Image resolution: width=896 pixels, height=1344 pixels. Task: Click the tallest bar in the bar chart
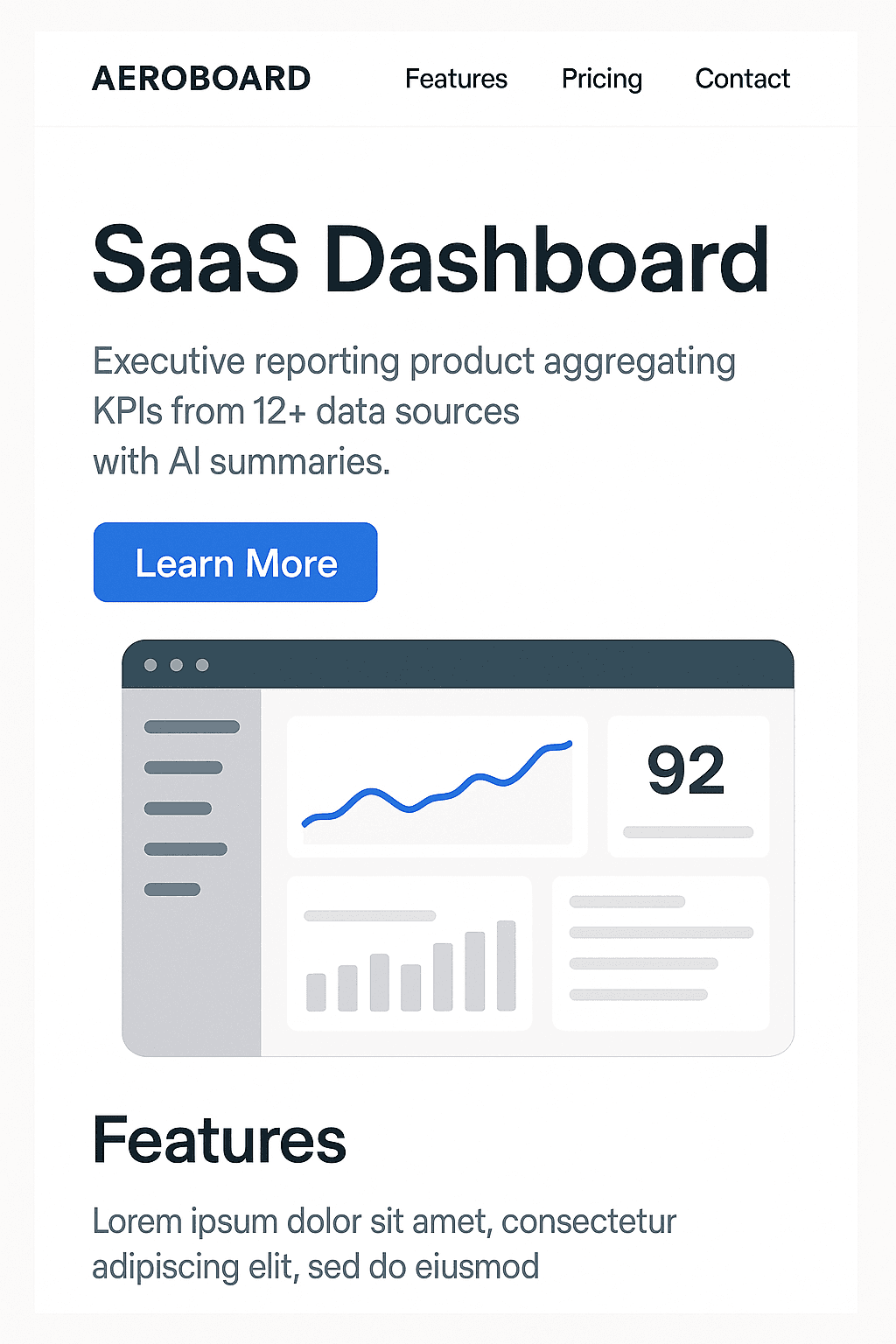click(x=506, y=965)
